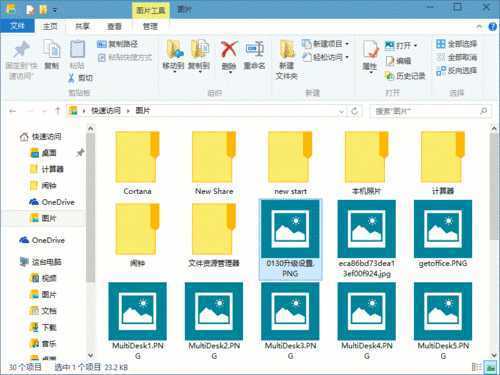Click Select all (全部选择)

pyautogui.click(x=456, y=44)
